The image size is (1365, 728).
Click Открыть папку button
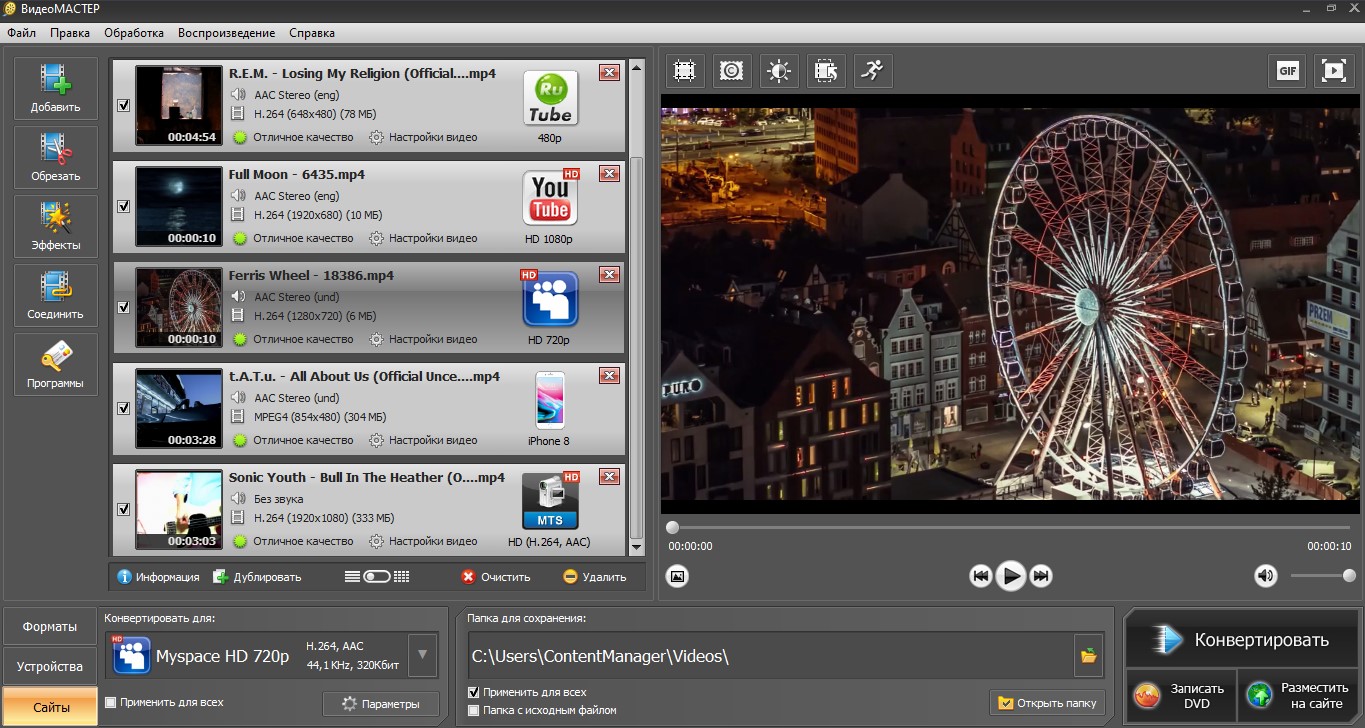1047,703
